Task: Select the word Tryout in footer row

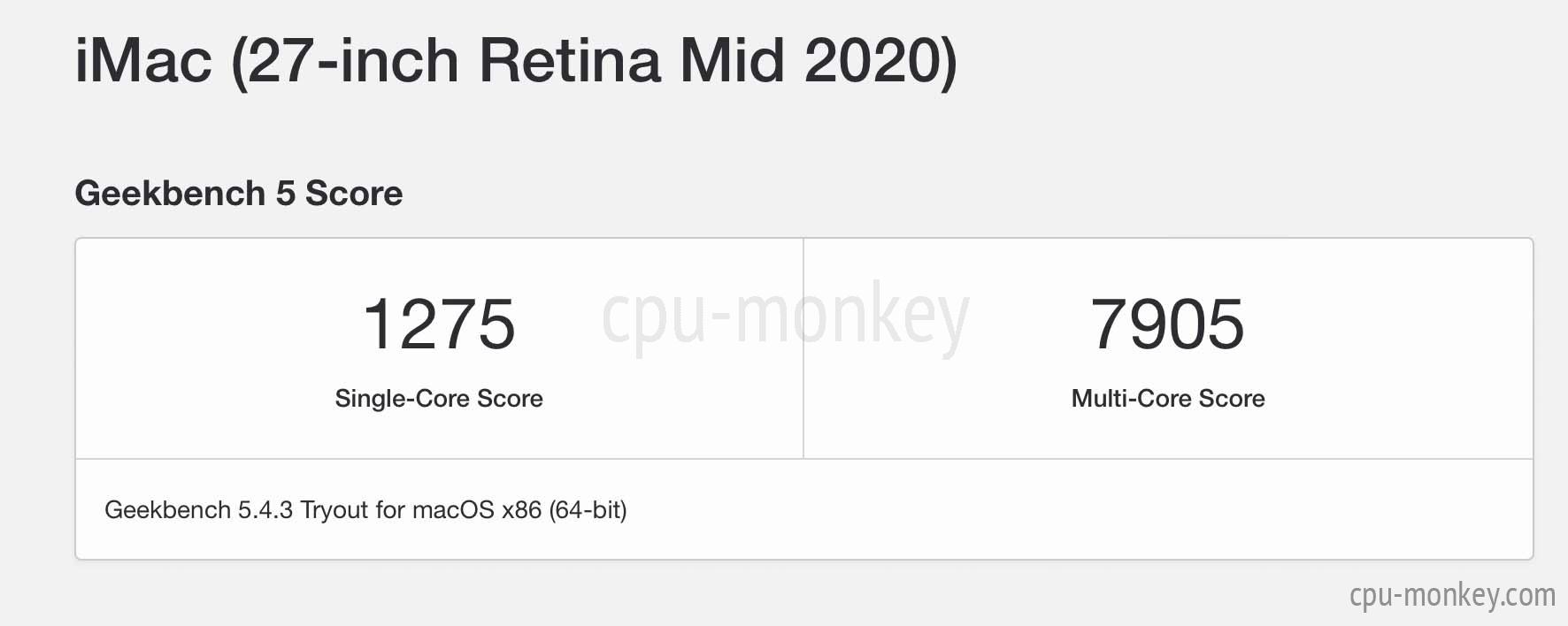Action: (x=334, y=510)
